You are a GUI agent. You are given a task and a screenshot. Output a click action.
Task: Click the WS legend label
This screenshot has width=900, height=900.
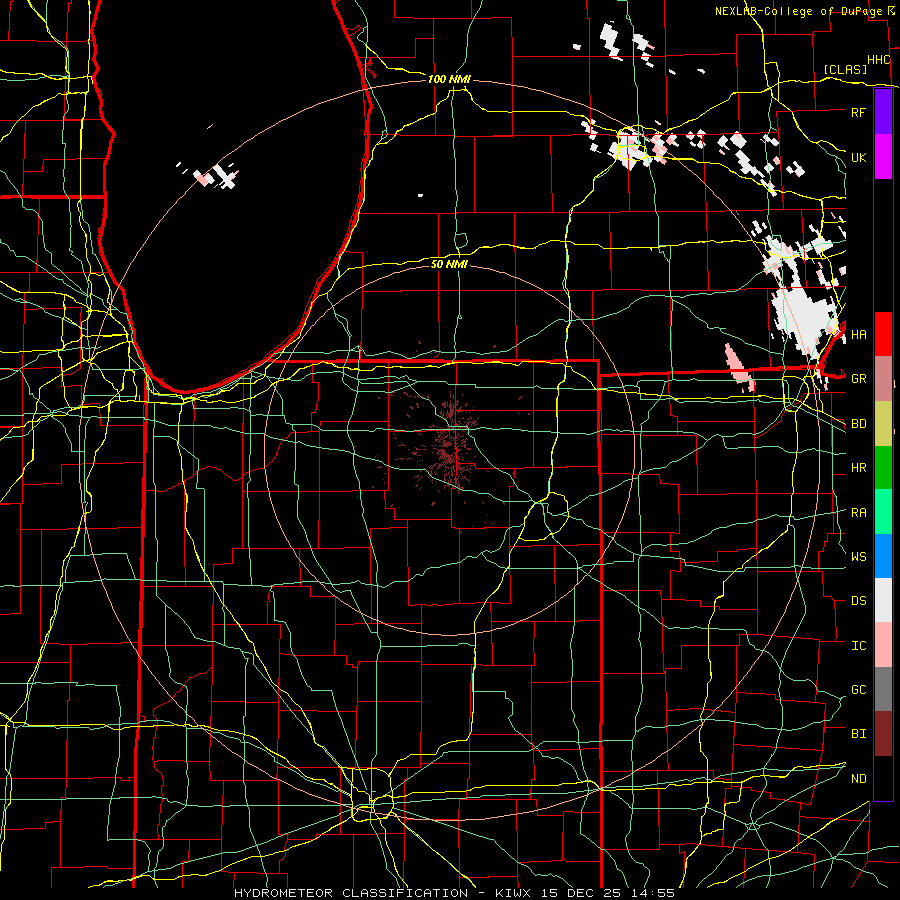pyautogui.click(x=858, y=556)
